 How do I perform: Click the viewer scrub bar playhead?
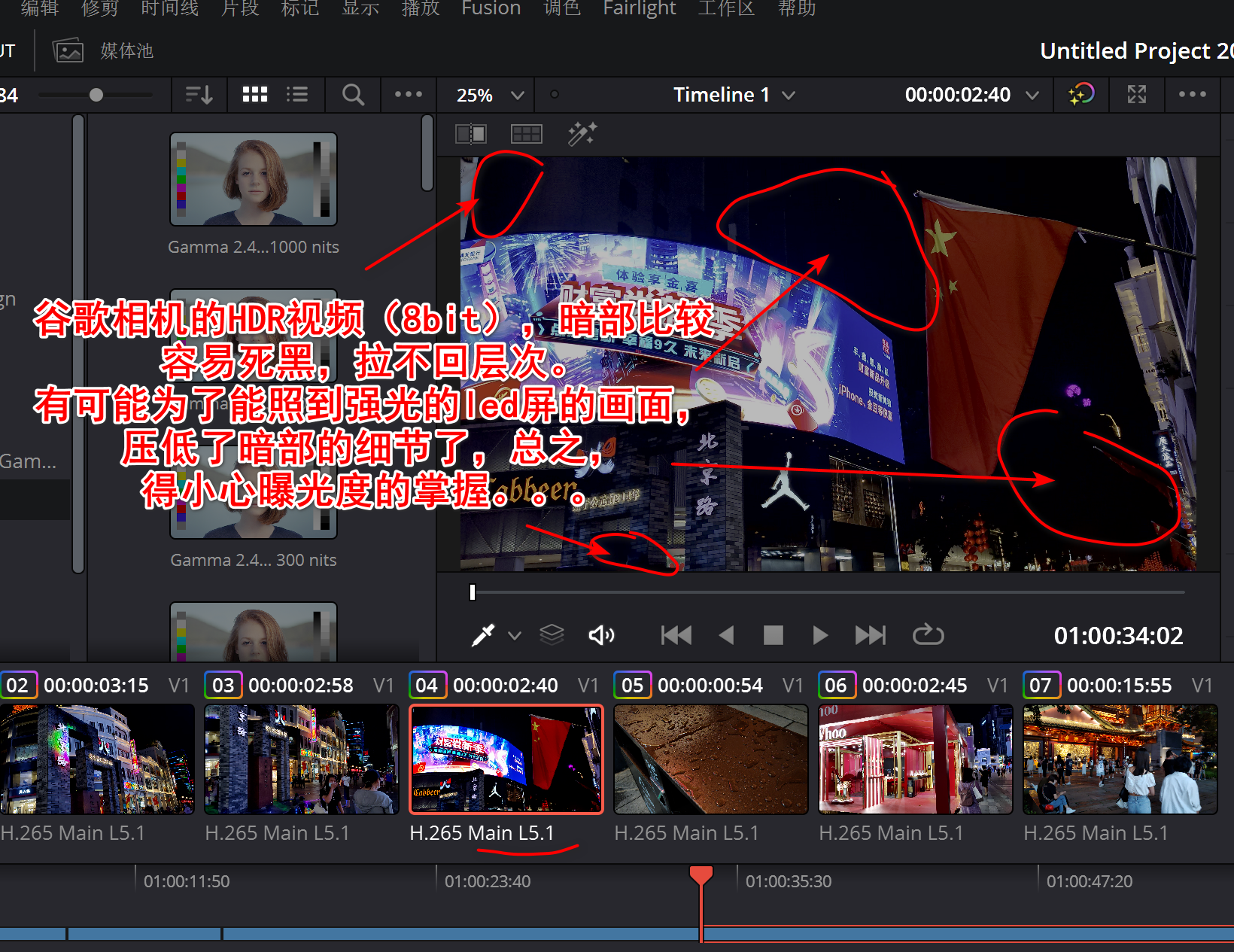pyautogui.click(x=473, y=592)
